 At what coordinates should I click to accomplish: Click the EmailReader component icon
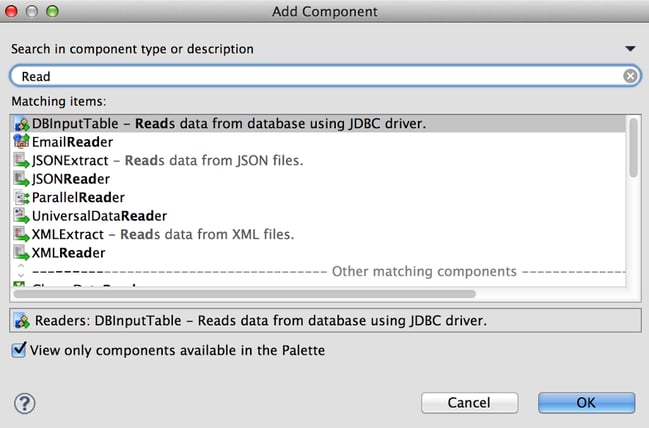point(22,142)
